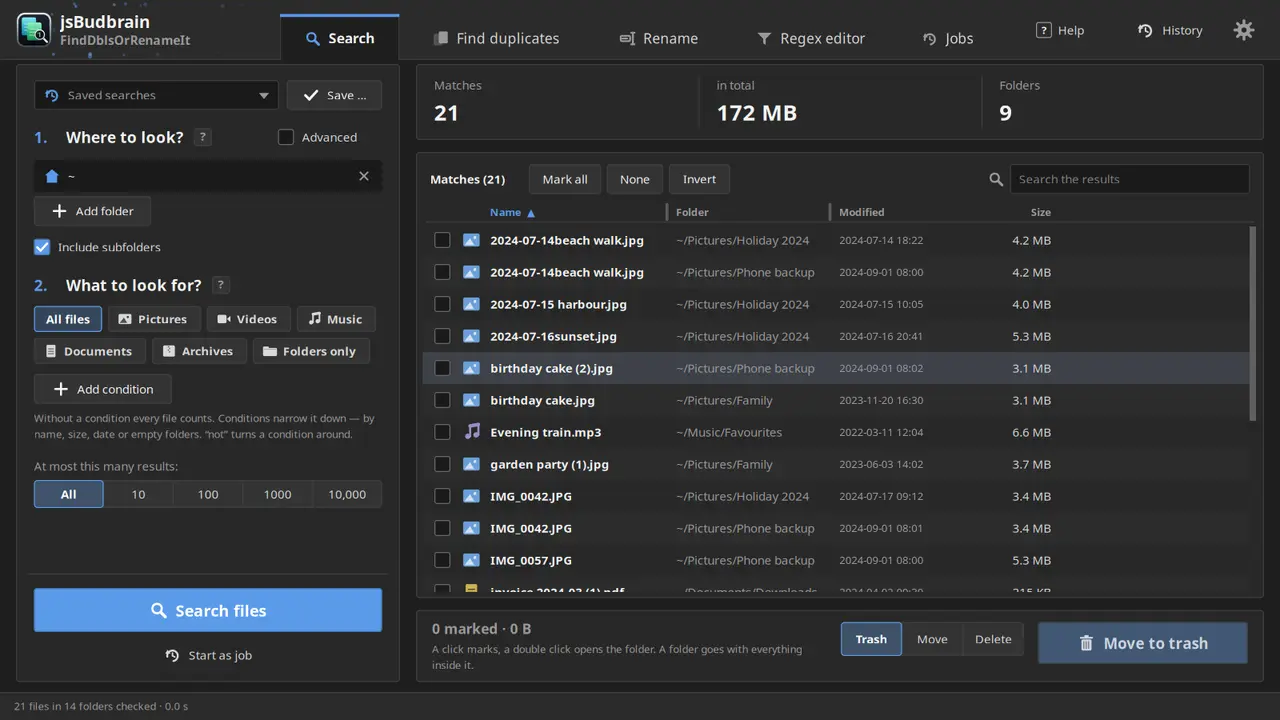This screenshot has height=720, width=1280.
Task: Remove the home folder with the X icon
Action: 364,176
